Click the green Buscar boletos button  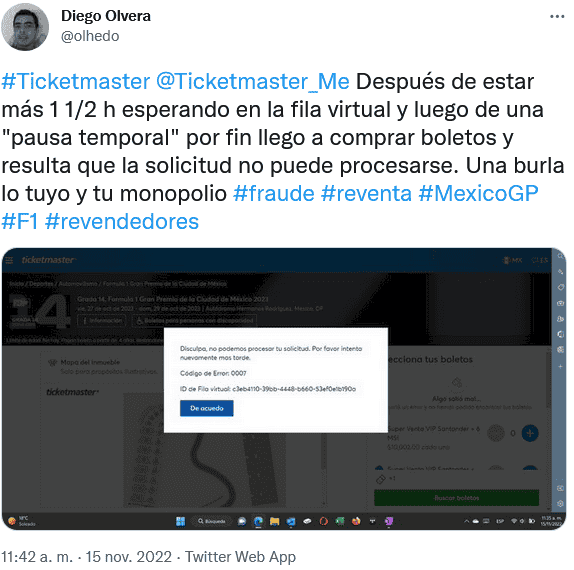(x=456, y=498)
